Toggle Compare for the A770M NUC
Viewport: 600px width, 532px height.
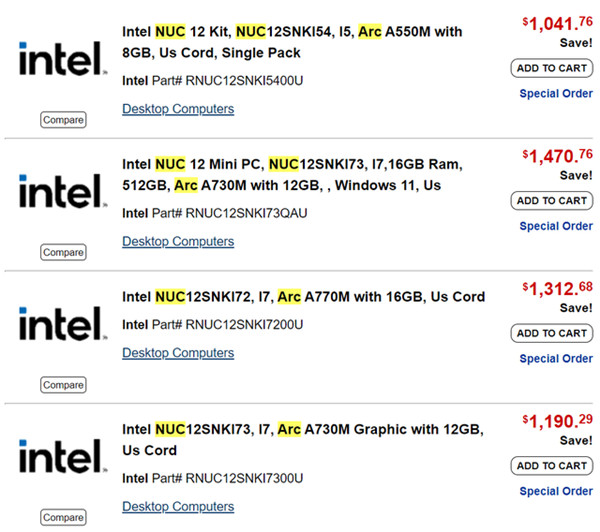pyautogui.click(x=63, y=385)
